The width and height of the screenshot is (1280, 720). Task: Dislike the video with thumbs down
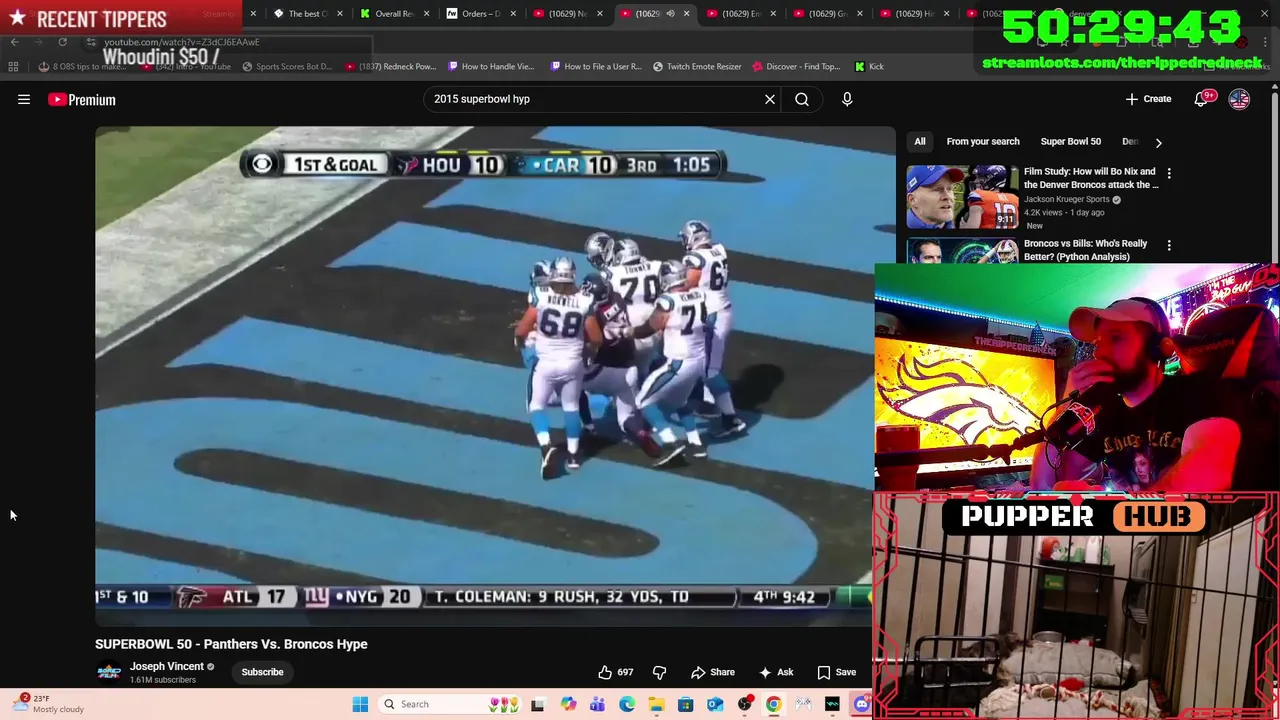(659, 672)
